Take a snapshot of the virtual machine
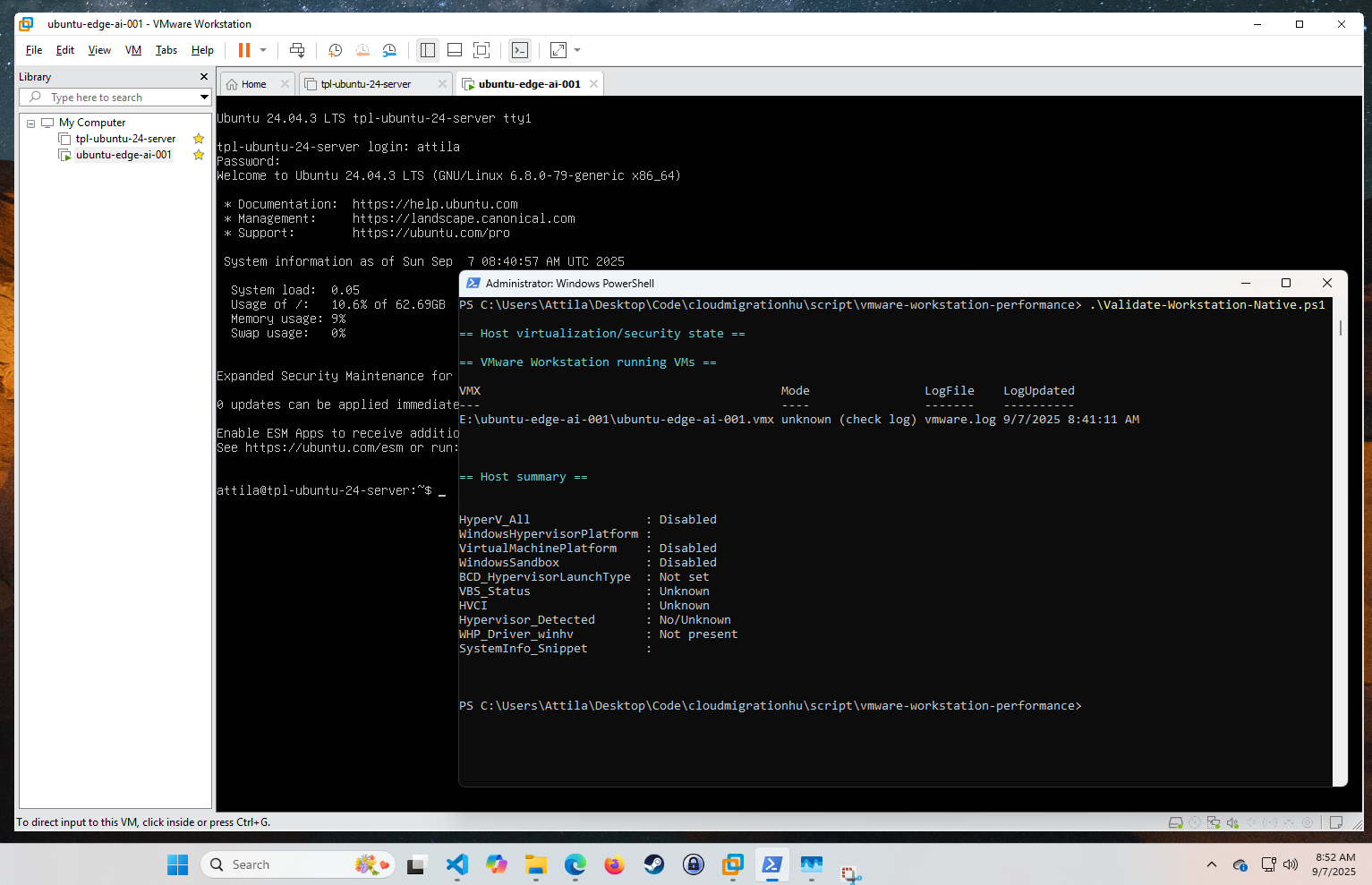This screenshot has height=885, width=1372. point(335,50)
